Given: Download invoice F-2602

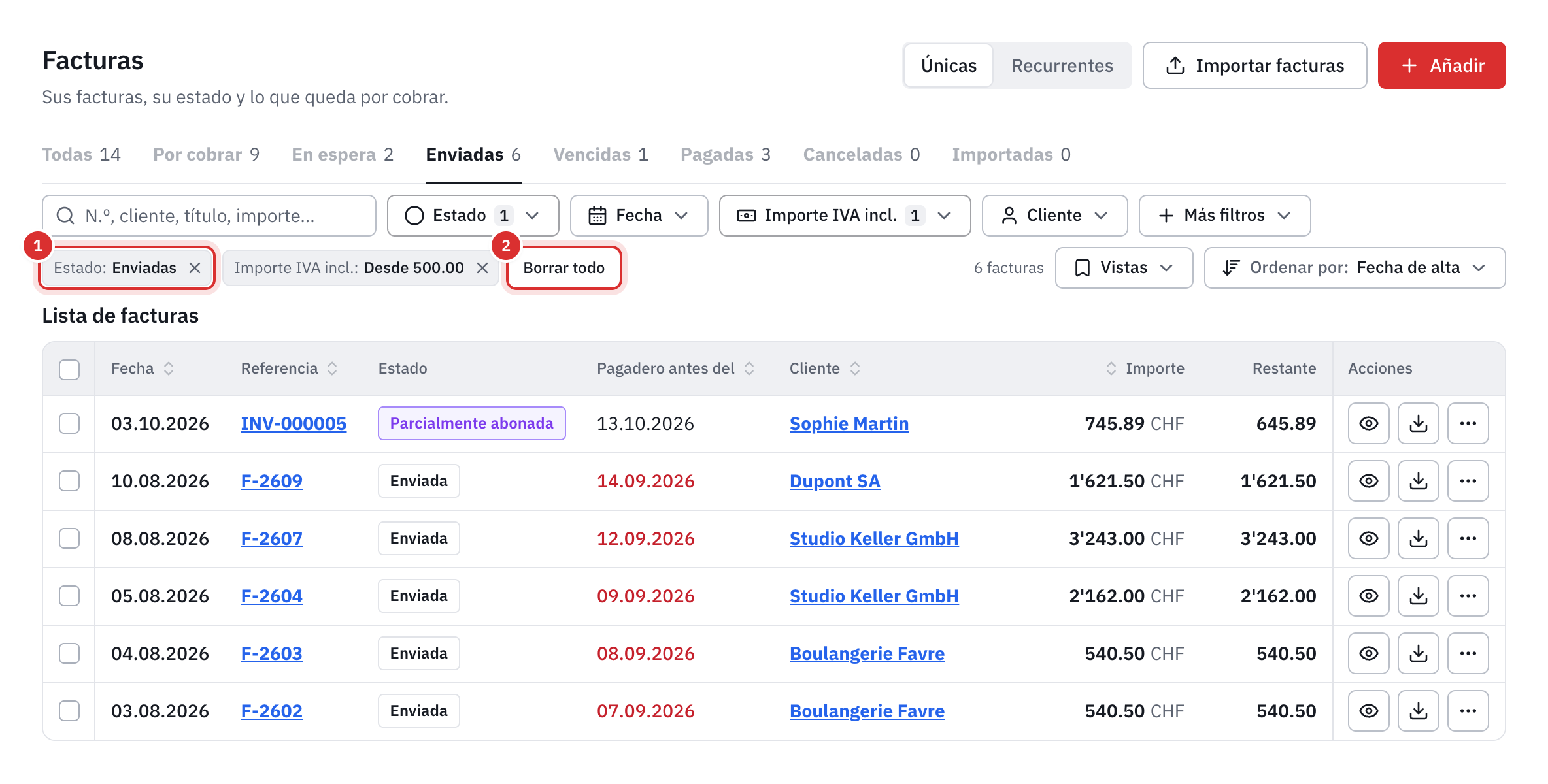Looking at the screenshot, I should click(1418, 711).
